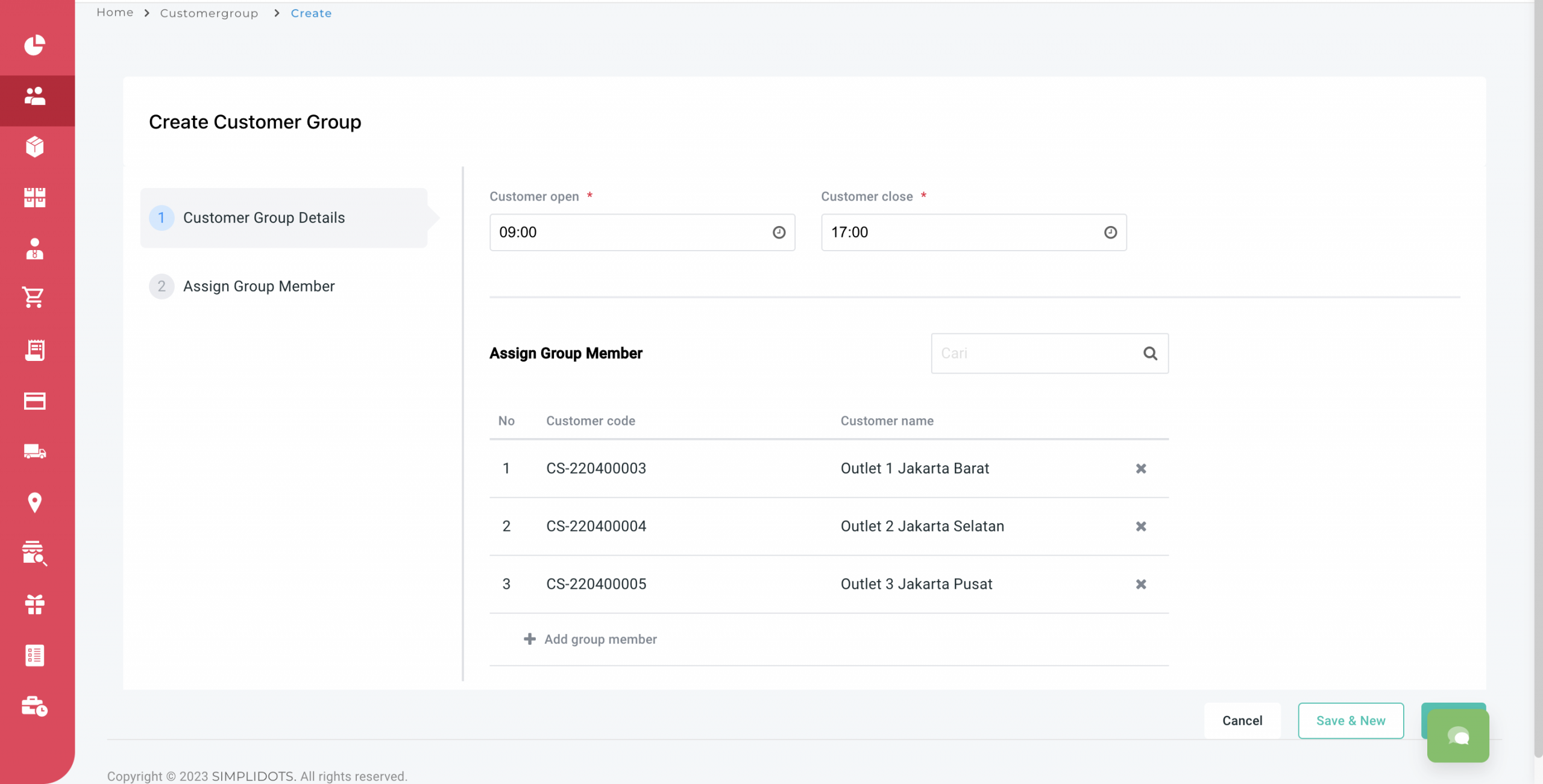Remove Outlet 1 Jakarta Barat from group

click(x=1141, y=468)
